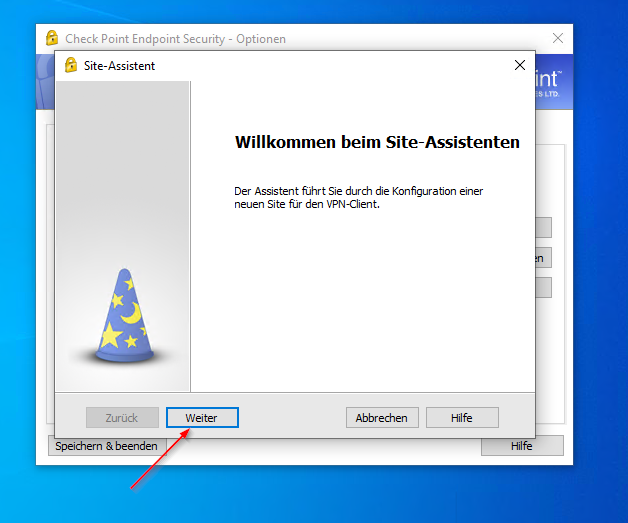The width and height of the screenshot is (628, 523).
Task: Close the Optionen window
Action: [557, 39]
